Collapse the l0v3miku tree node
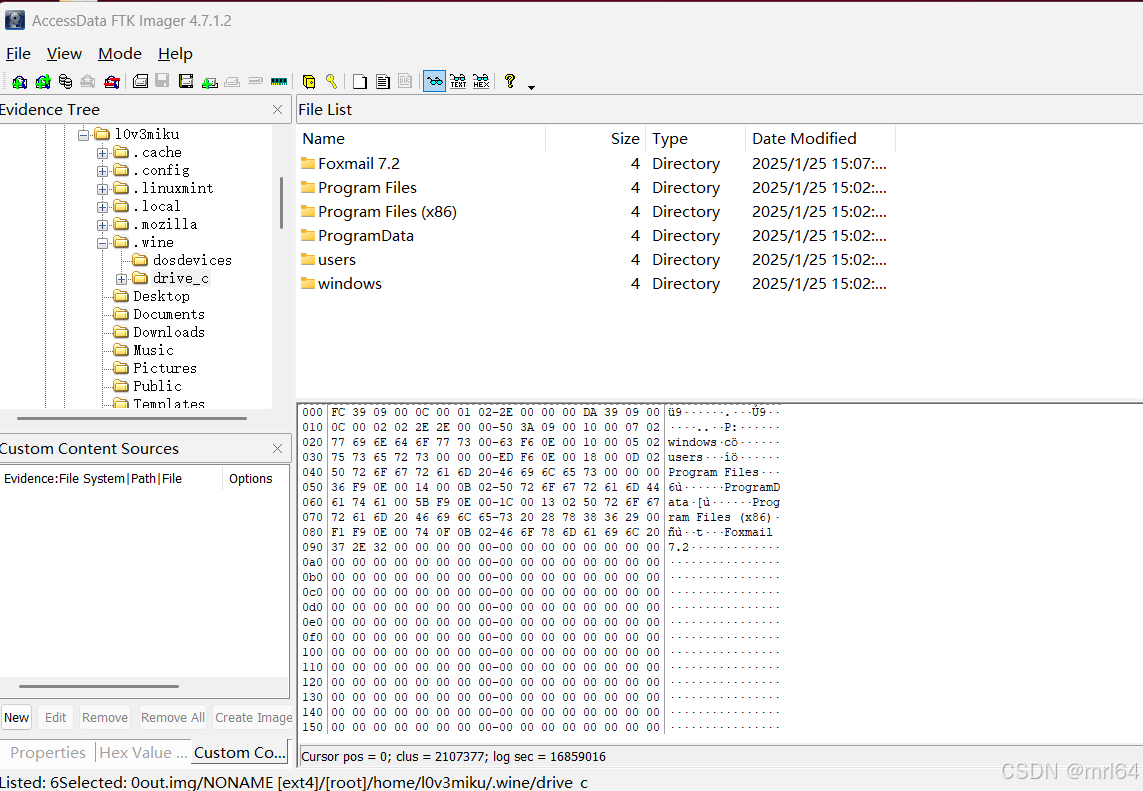 (83, 134)
